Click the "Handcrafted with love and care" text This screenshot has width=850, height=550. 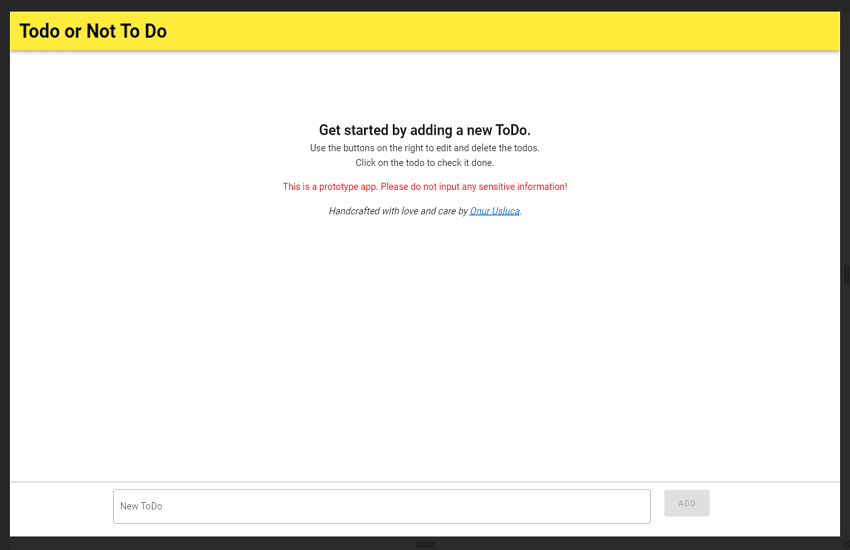(x=397, y=211)
